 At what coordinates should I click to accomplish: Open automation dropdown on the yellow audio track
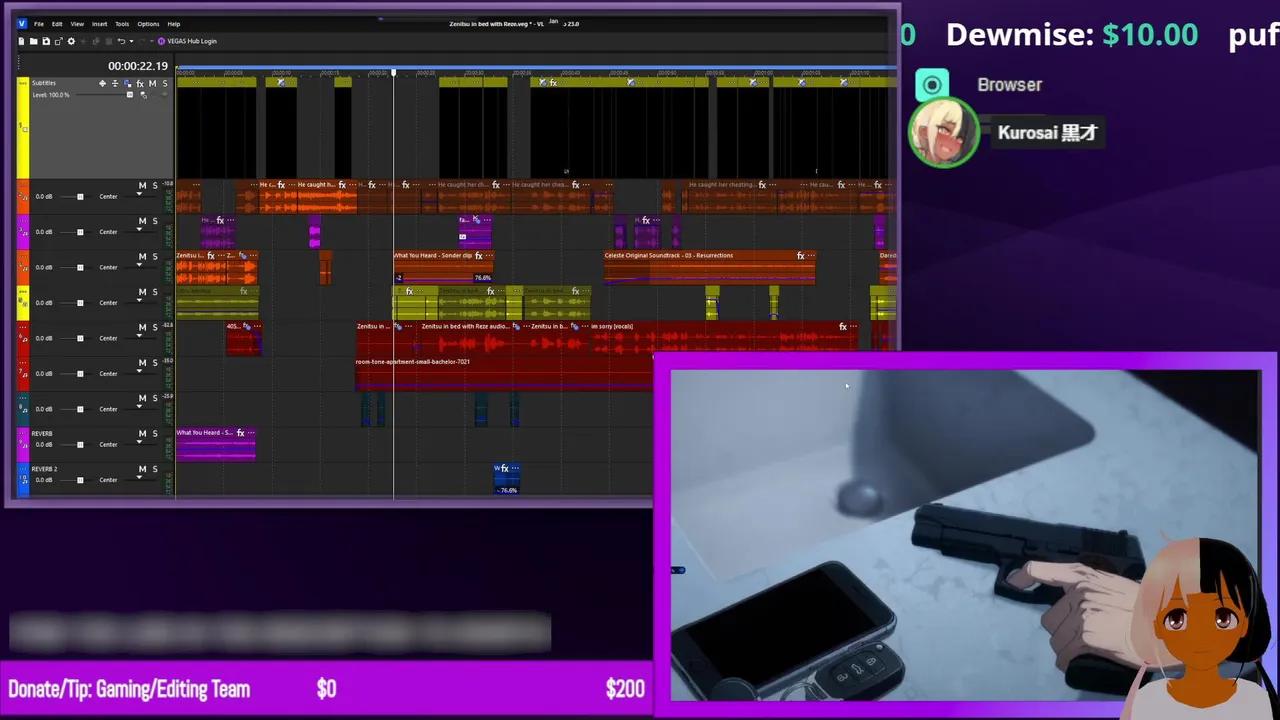(x=140, y=300)
